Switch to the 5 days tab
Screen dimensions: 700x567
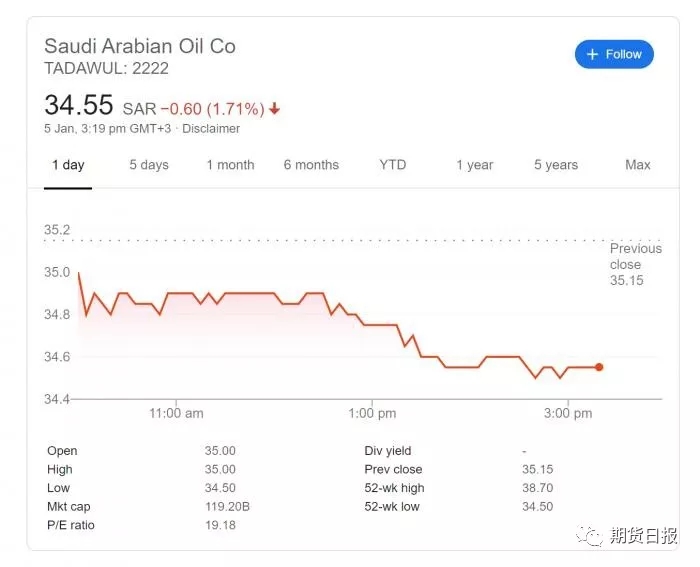point(149,165)
